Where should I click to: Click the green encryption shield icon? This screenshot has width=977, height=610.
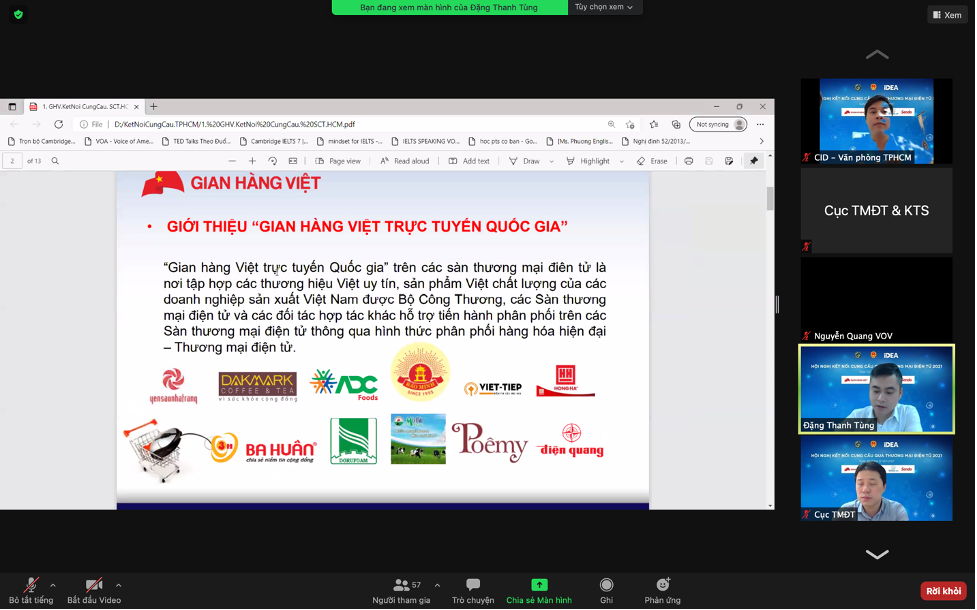18,14
